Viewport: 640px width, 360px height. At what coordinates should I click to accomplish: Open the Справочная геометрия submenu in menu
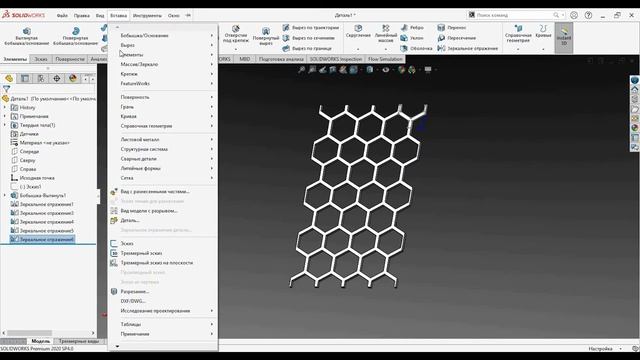[163, 126]
